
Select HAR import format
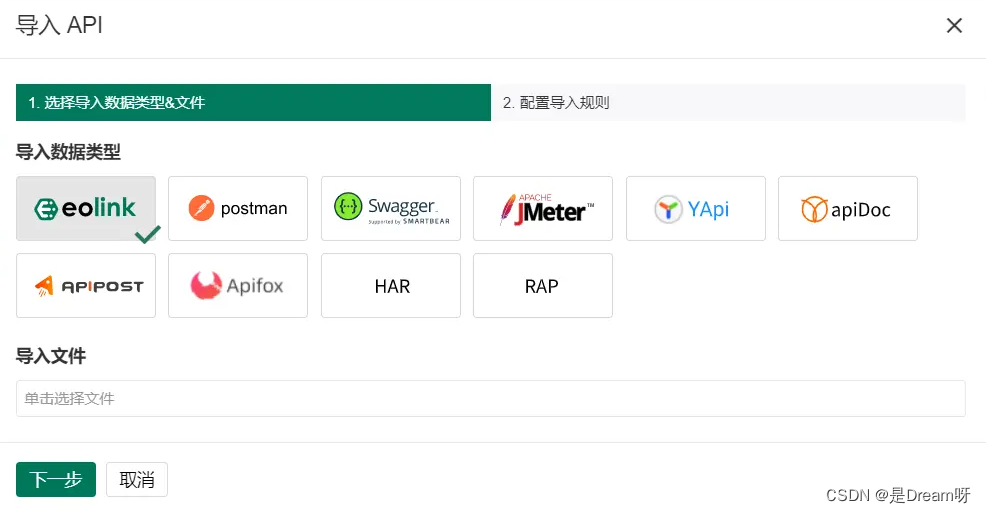coord(391,286)
